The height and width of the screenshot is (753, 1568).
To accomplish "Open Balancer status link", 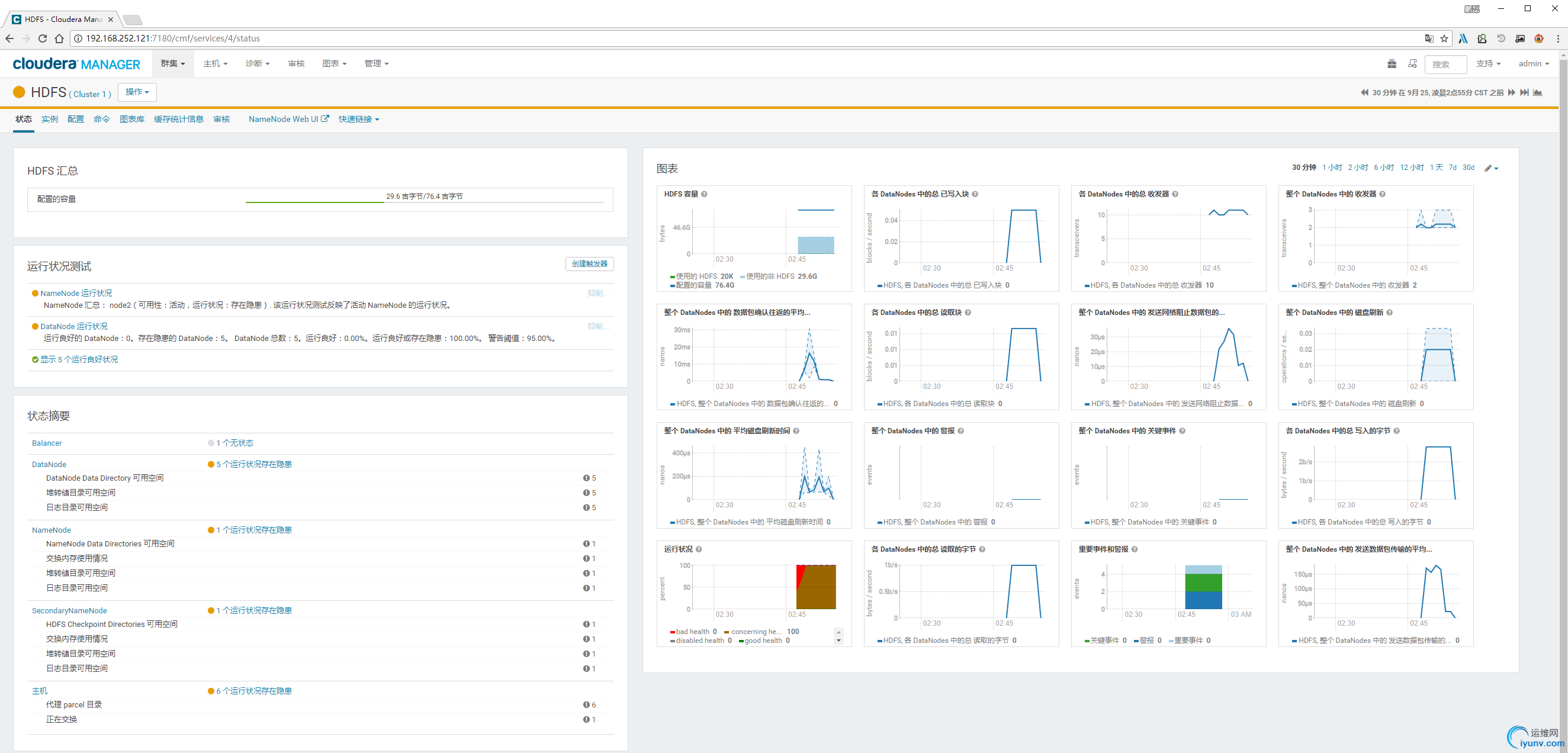I will pos(47,443).
